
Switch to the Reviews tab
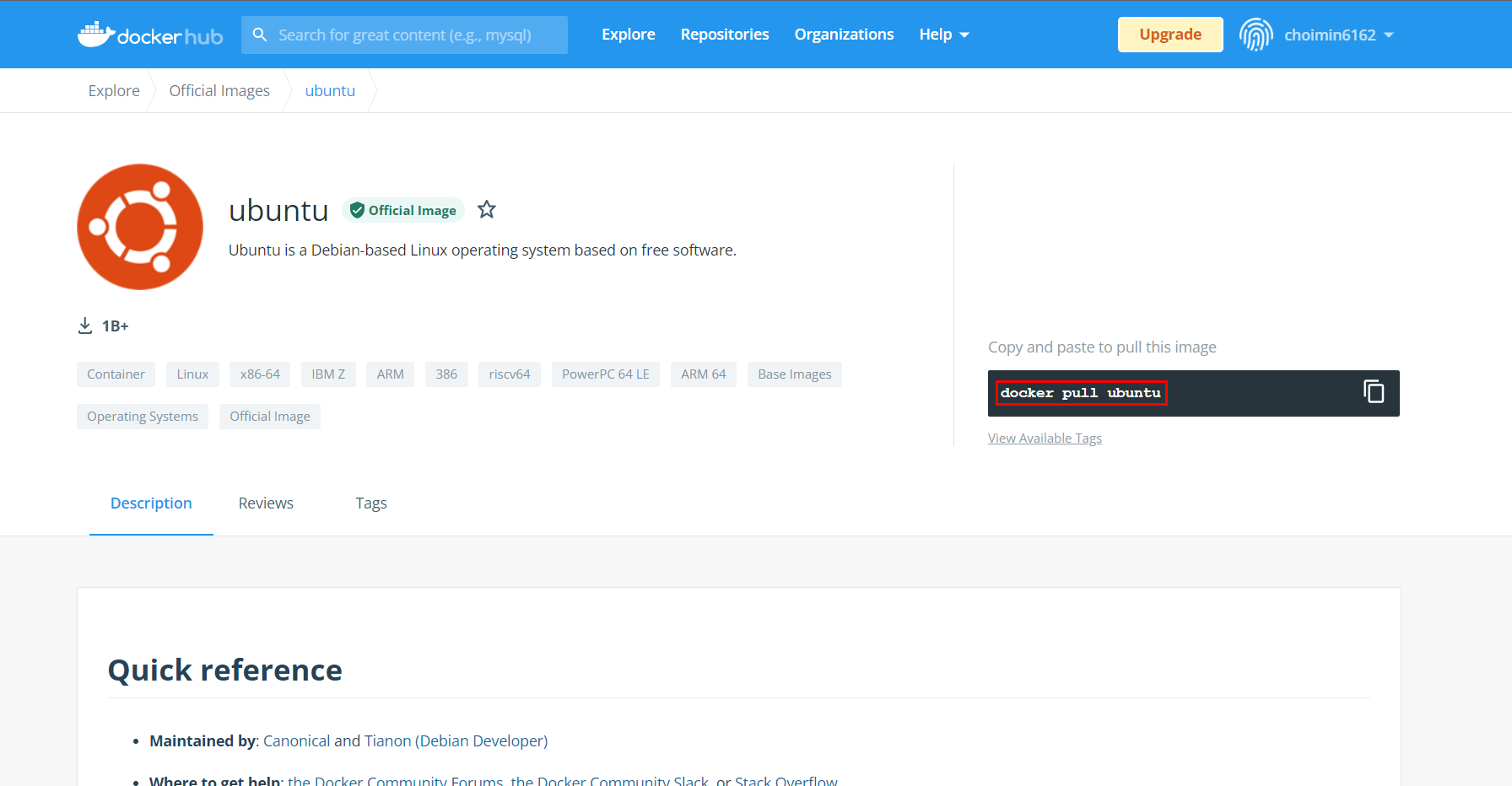tap(266, 503)
